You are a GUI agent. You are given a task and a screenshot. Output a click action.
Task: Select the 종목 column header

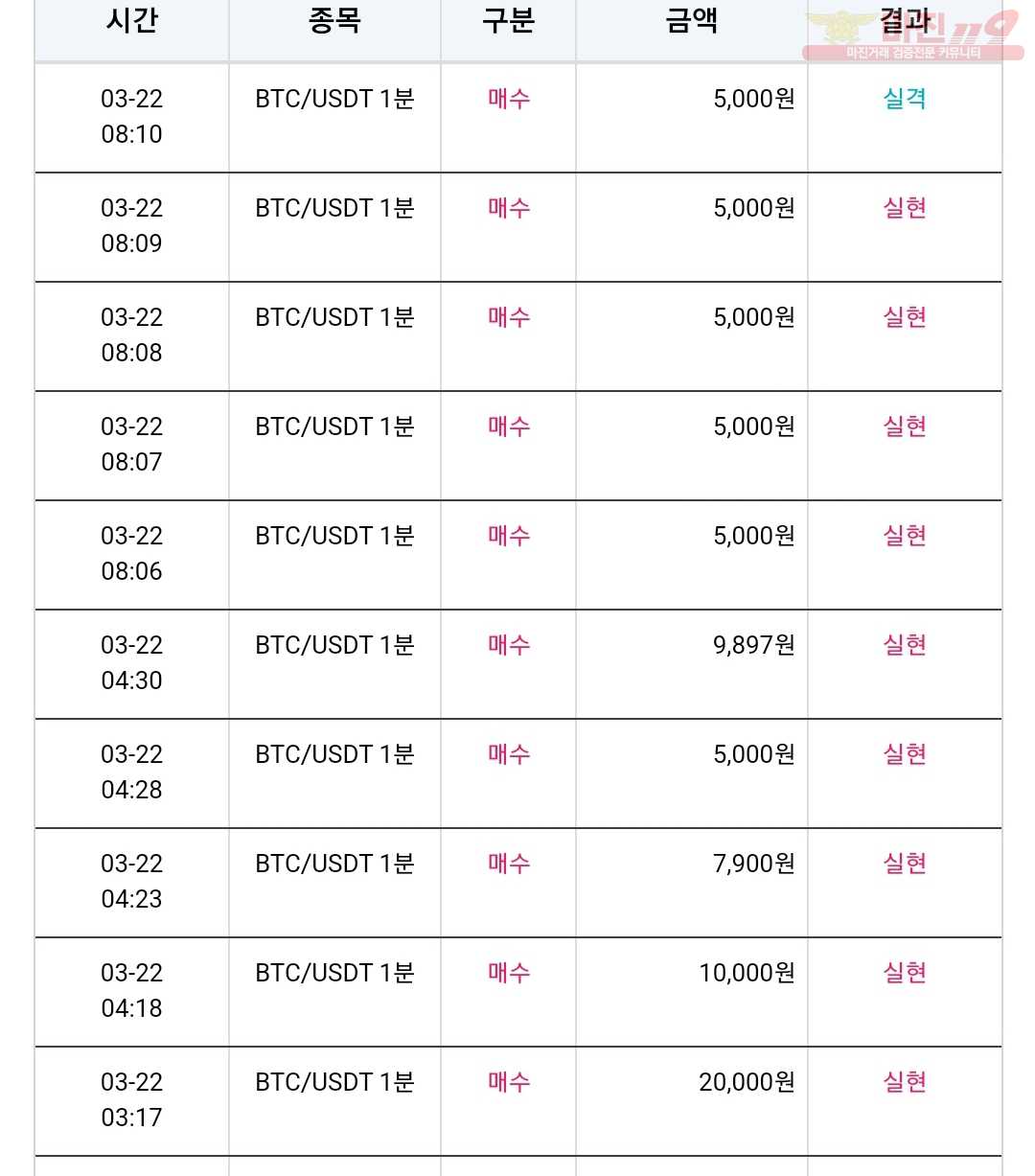(334, 21)
